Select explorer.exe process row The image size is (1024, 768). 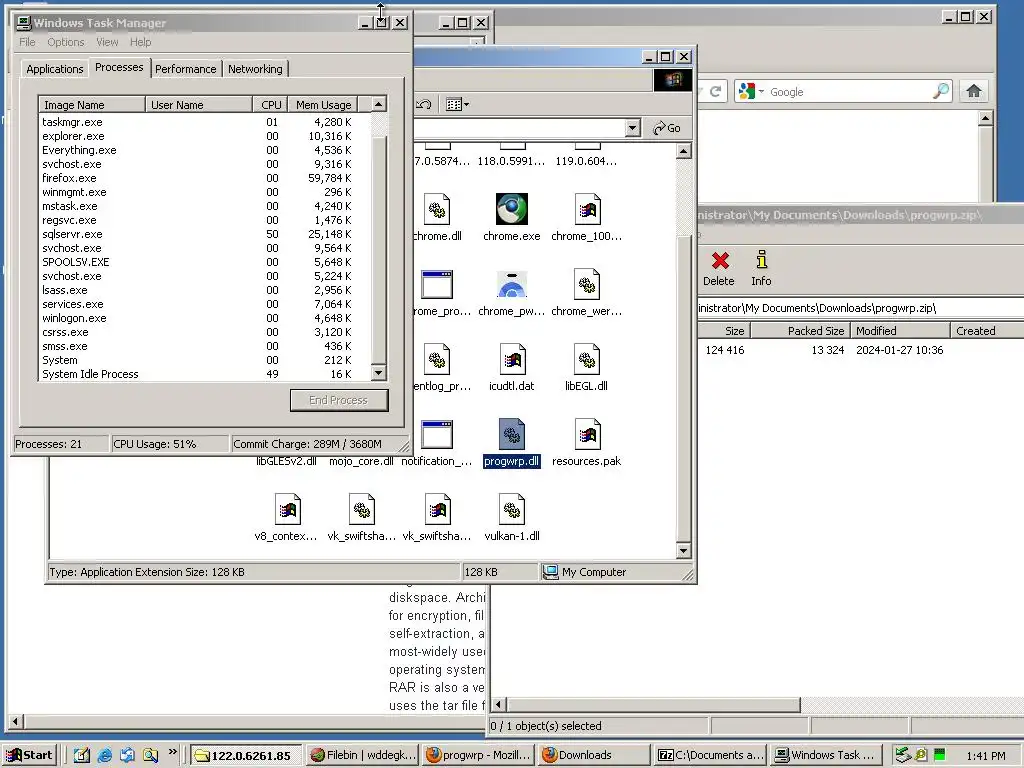(x=204, y=136)
